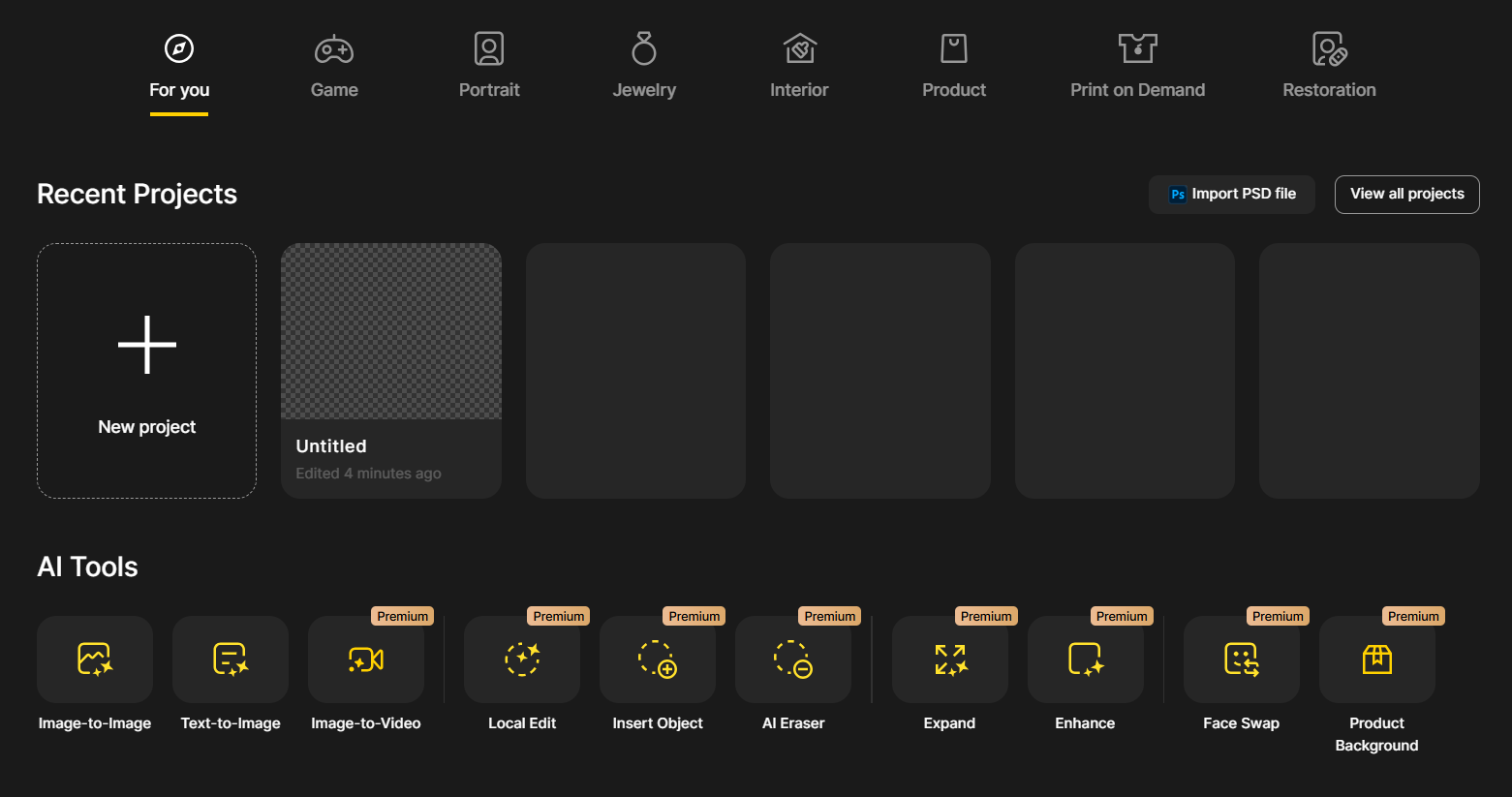Click the For you compass icon
The image size is (1512, 797).
(x=179, y=48)
